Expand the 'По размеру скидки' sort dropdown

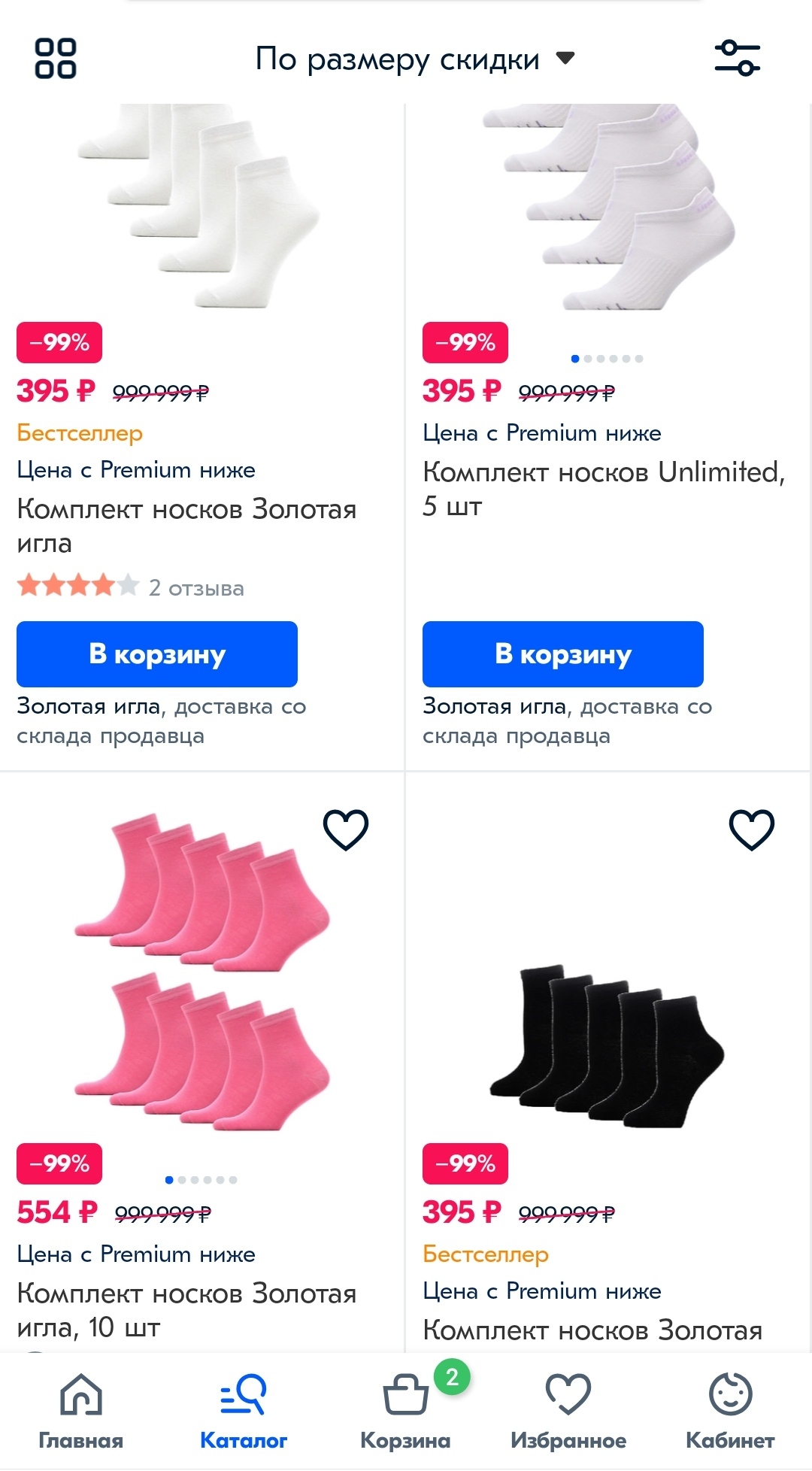(414, 59)
